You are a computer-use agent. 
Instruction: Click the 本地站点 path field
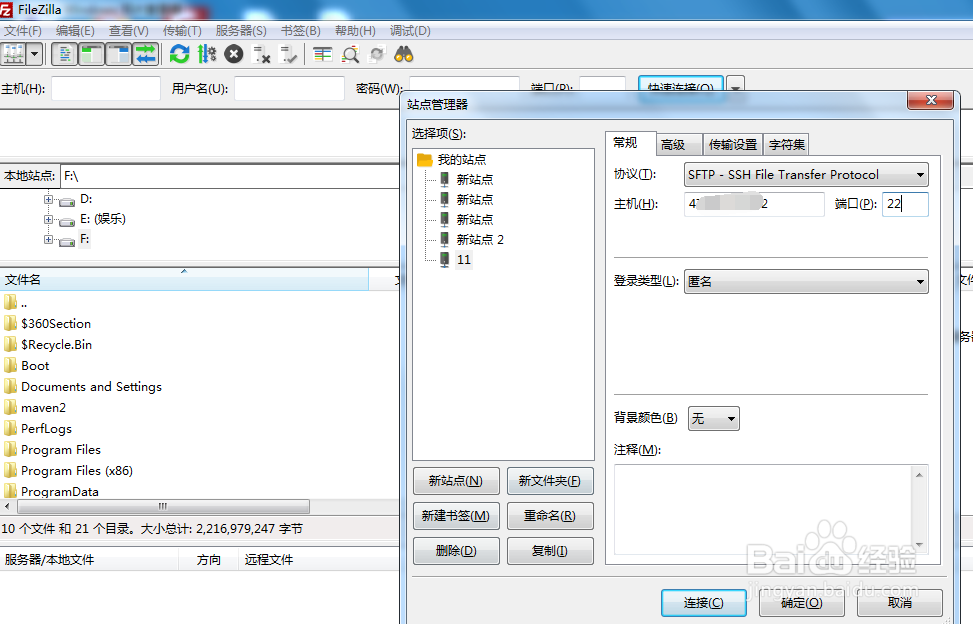pos(230,176)
